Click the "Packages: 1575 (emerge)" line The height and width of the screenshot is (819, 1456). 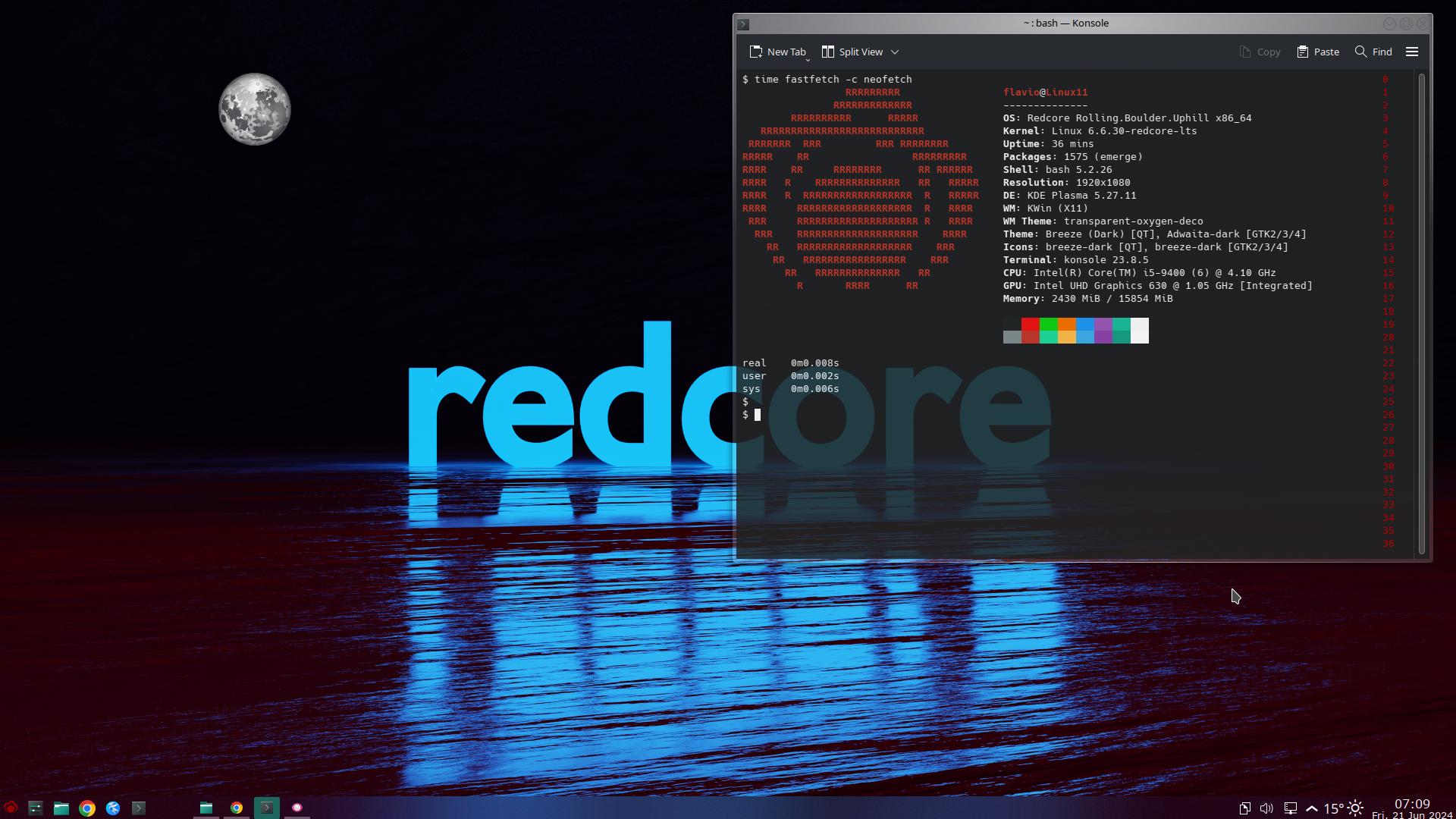click(1073, 156)
